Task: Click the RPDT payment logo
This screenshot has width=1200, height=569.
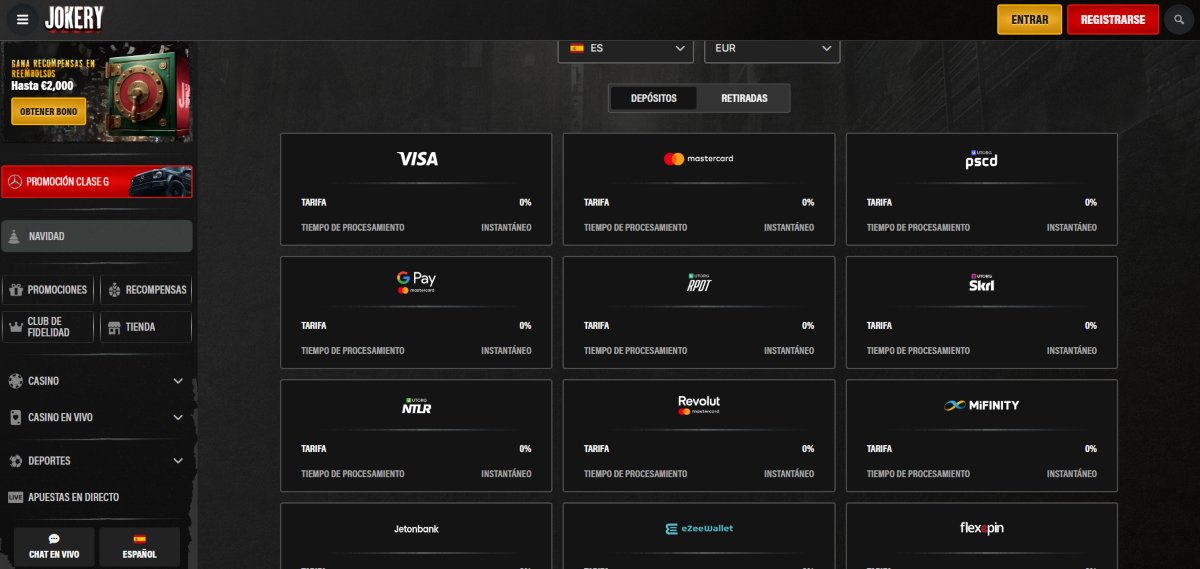Action: coord(699,283)
